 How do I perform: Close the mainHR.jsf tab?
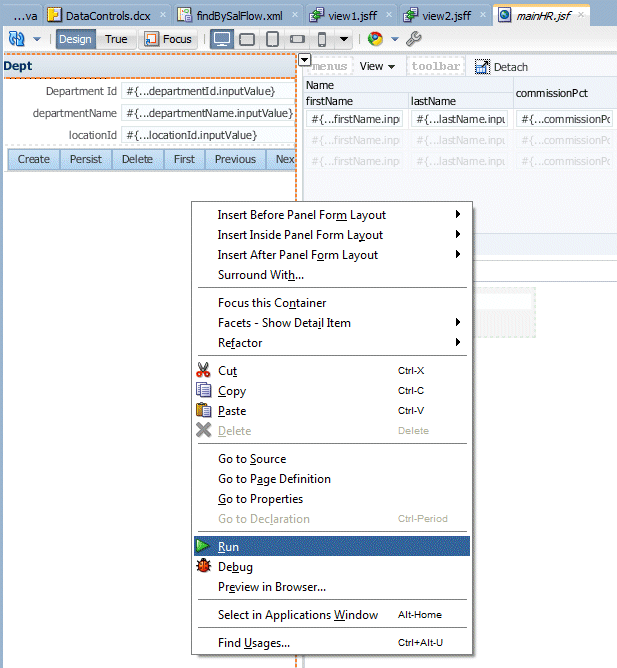(581, 15)
